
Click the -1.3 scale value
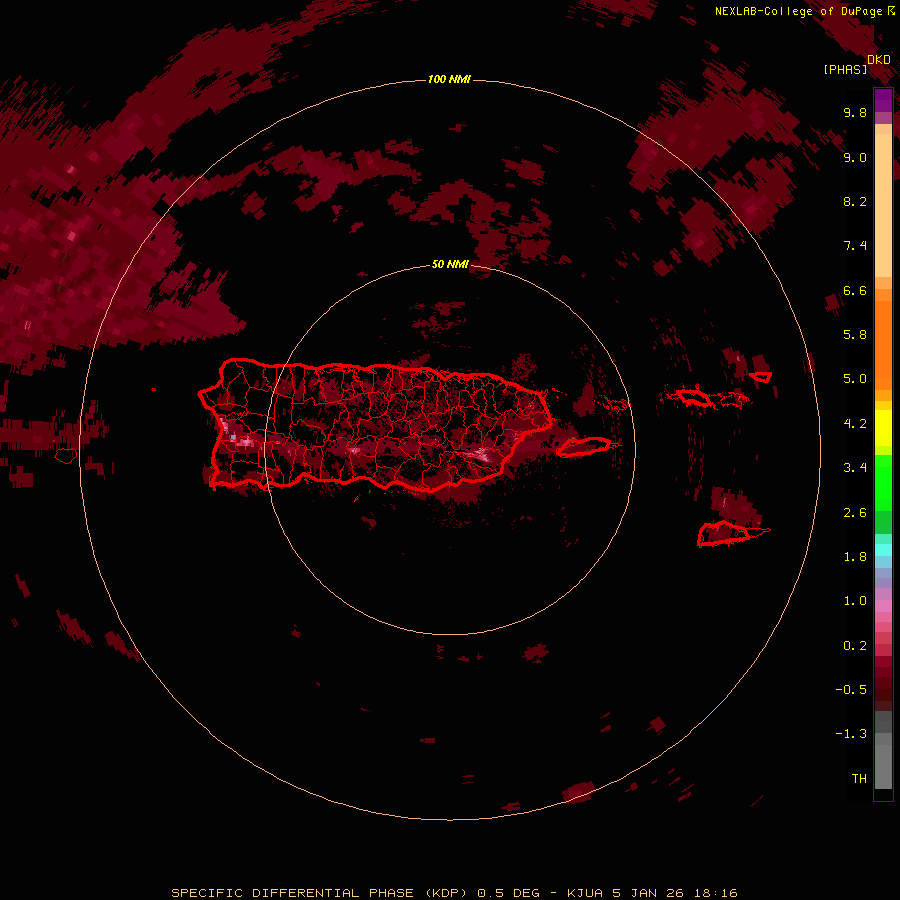851,734
